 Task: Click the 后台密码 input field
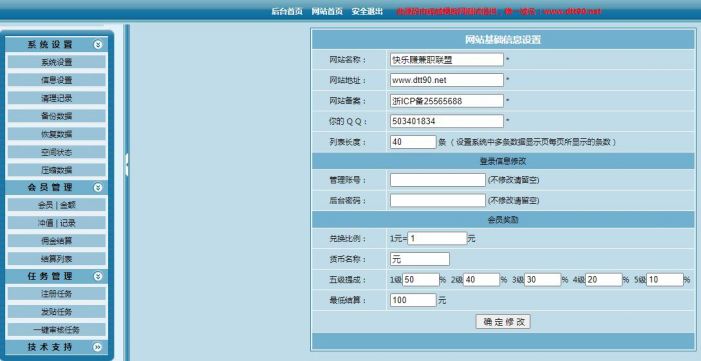click(438, 200)
